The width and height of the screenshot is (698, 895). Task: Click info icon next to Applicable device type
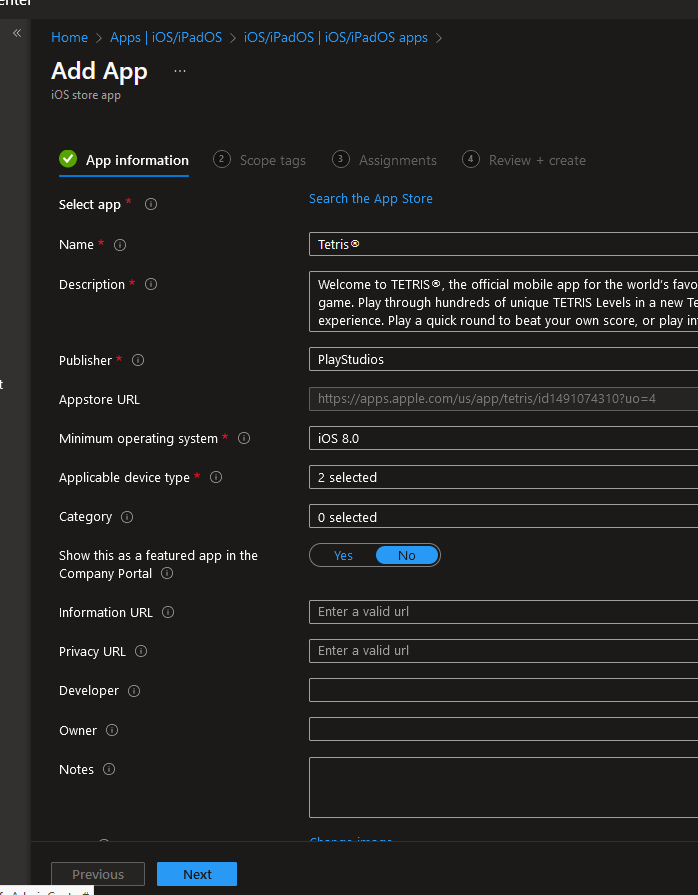pos(216,477)
